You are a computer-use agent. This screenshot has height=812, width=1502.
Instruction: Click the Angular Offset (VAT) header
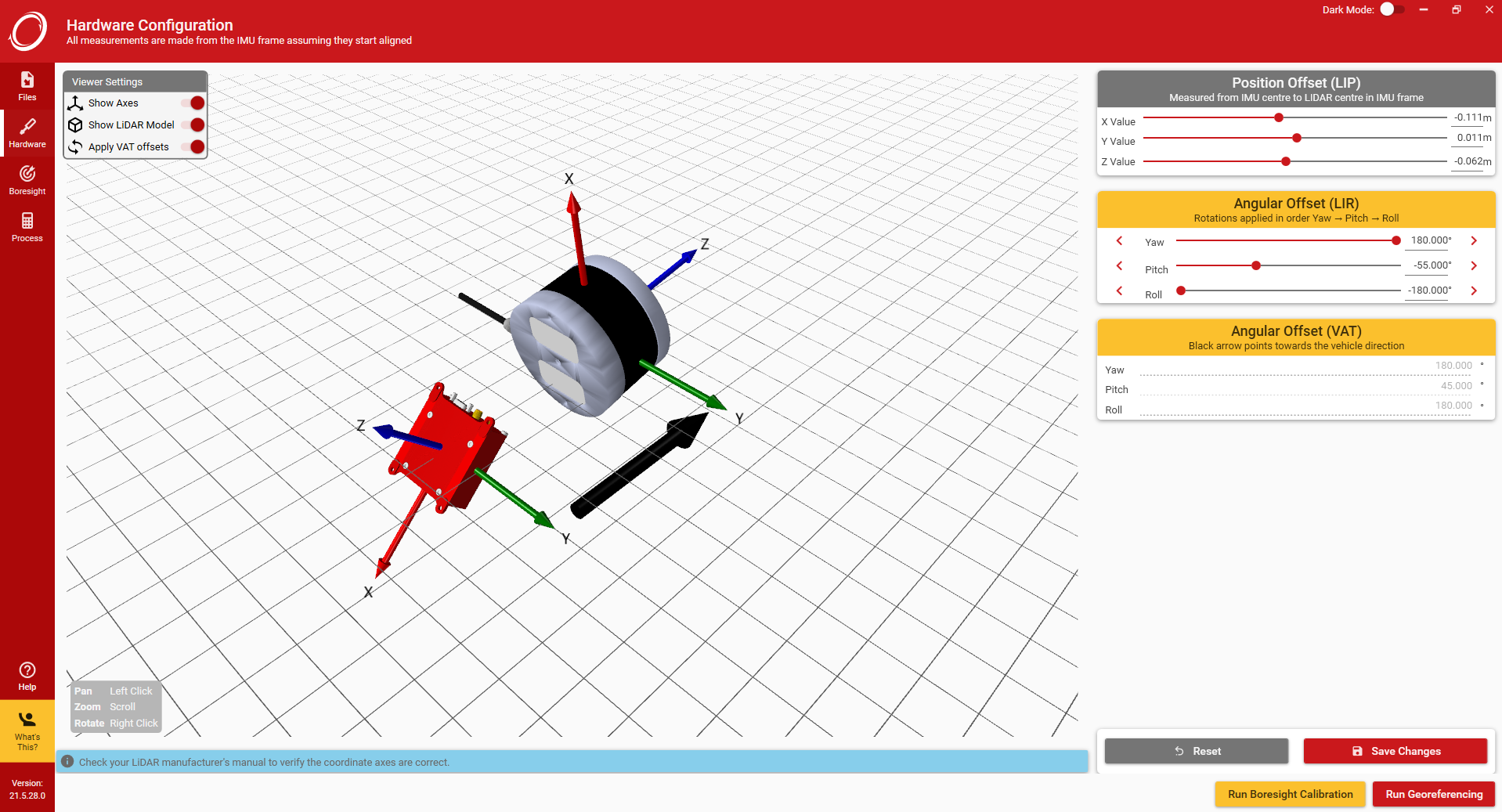click(1296, 337)
